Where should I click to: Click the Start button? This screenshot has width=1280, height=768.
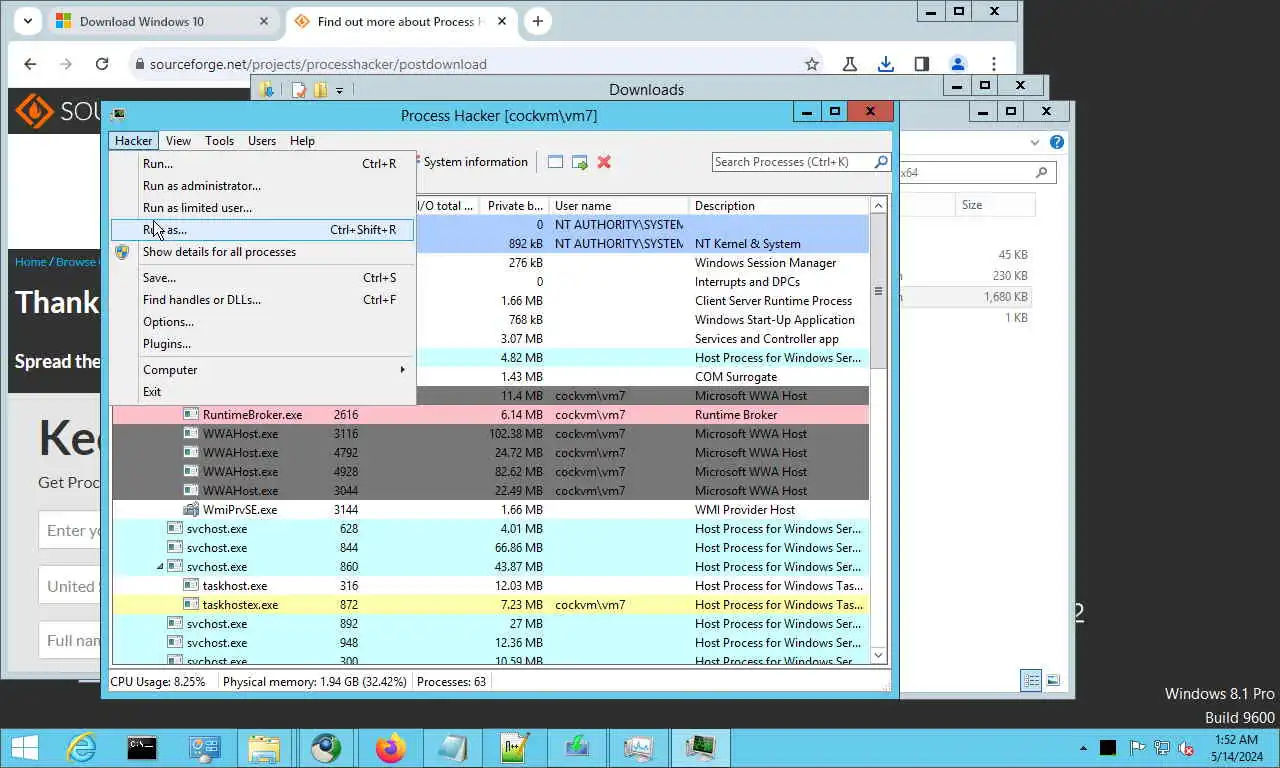coord(24,748)
